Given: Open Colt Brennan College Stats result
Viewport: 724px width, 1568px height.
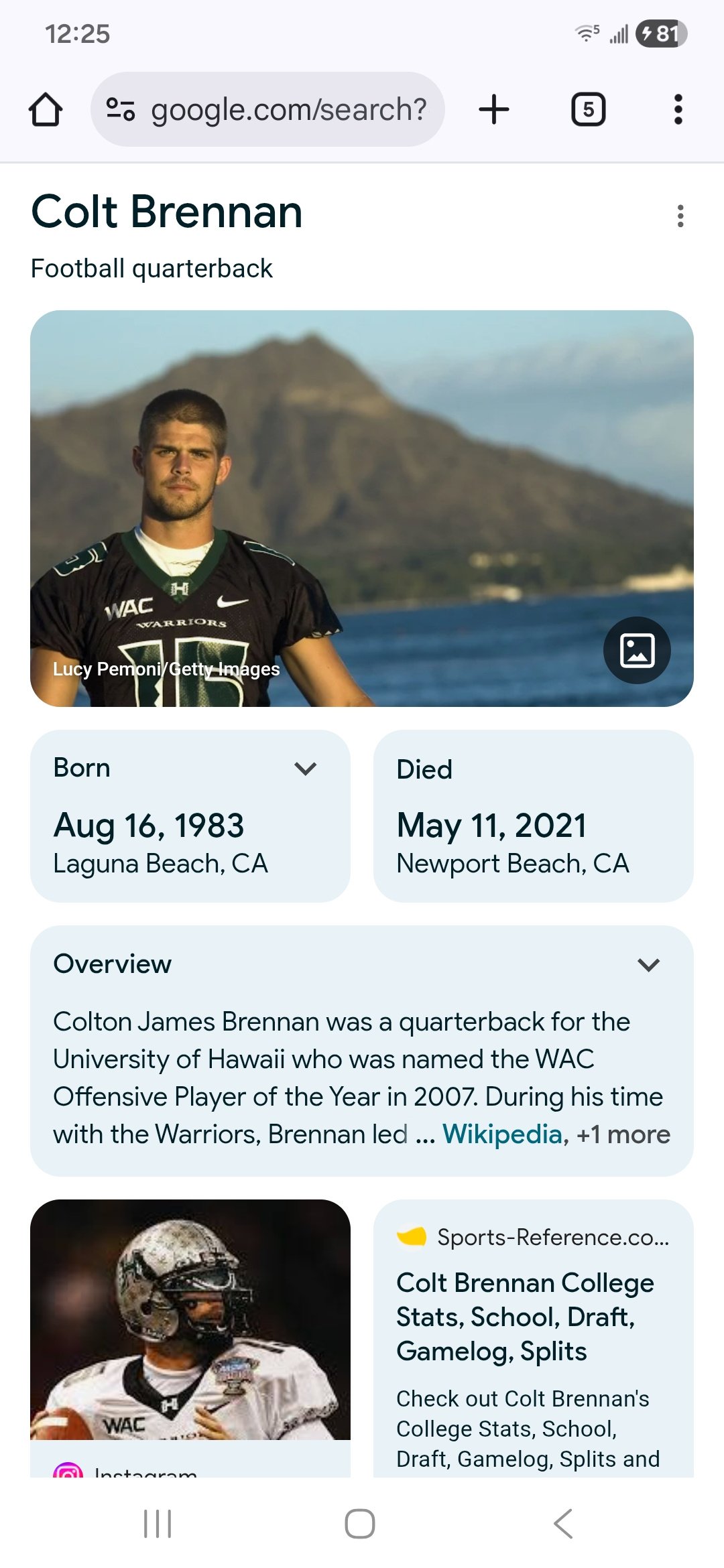Looking at the screenshot, I should pos(525,1316).
